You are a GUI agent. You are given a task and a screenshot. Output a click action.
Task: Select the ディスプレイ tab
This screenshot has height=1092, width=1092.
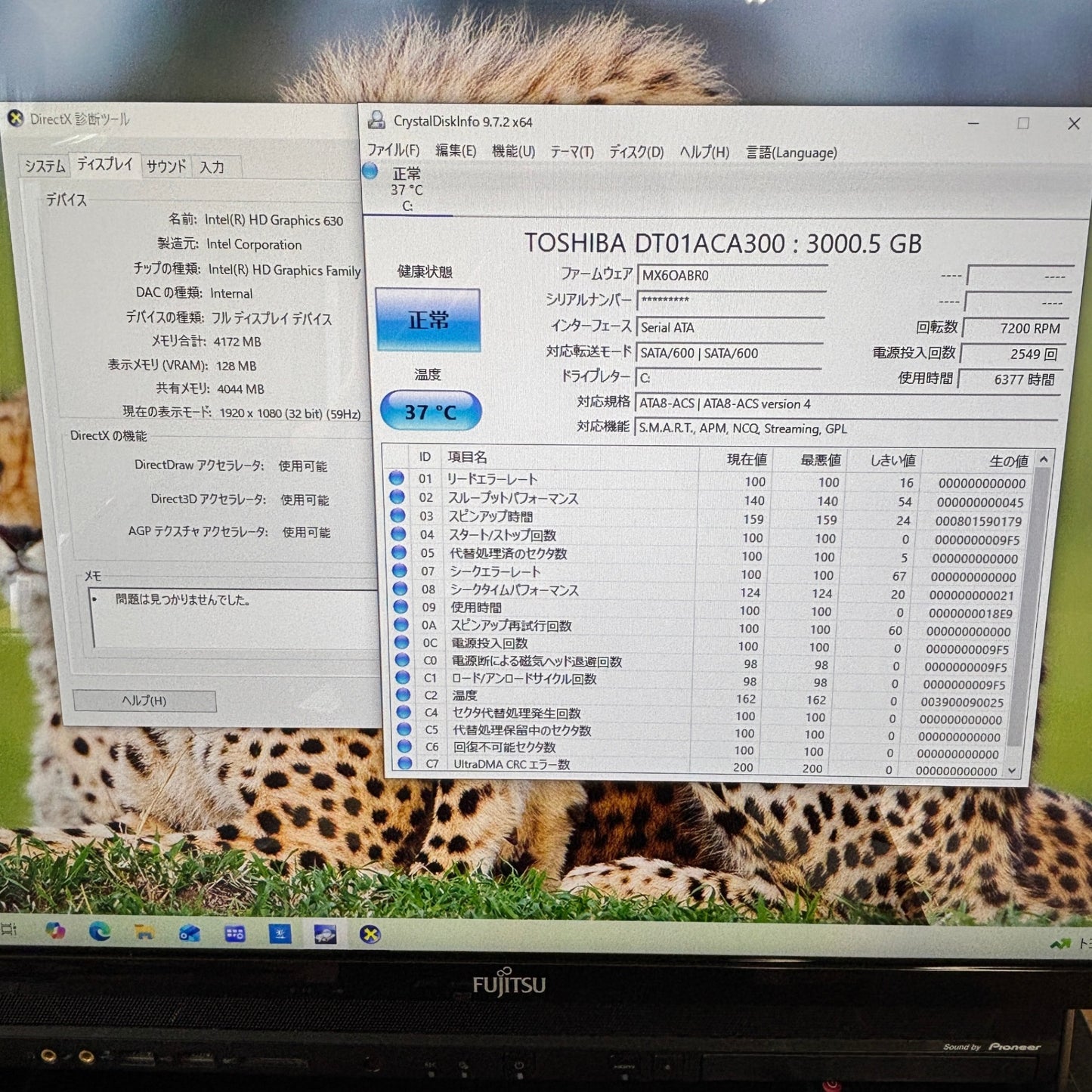point(105,165)
